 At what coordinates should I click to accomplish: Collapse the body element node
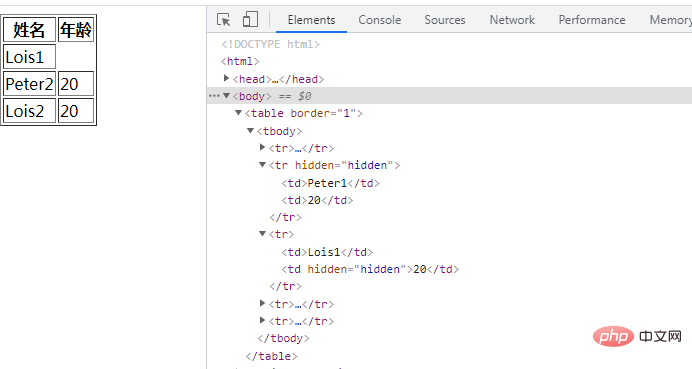(226, 96)
